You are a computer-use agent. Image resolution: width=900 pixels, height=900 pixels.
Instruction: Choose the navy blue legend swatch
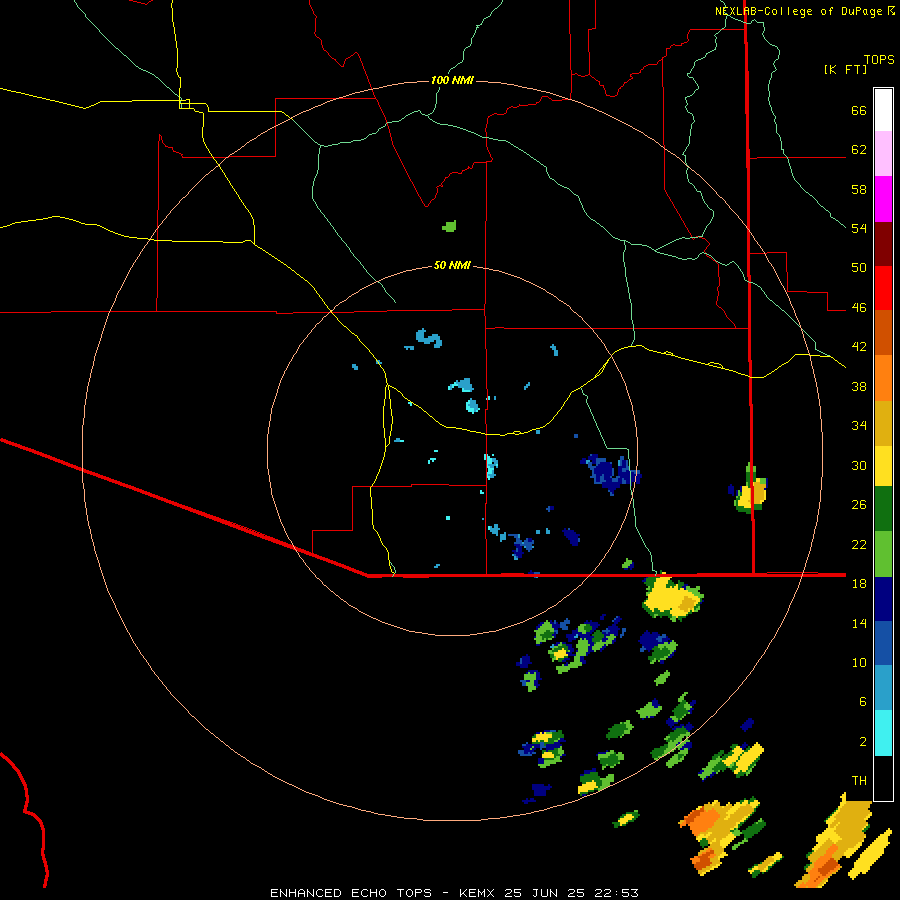tap(883, 599)
